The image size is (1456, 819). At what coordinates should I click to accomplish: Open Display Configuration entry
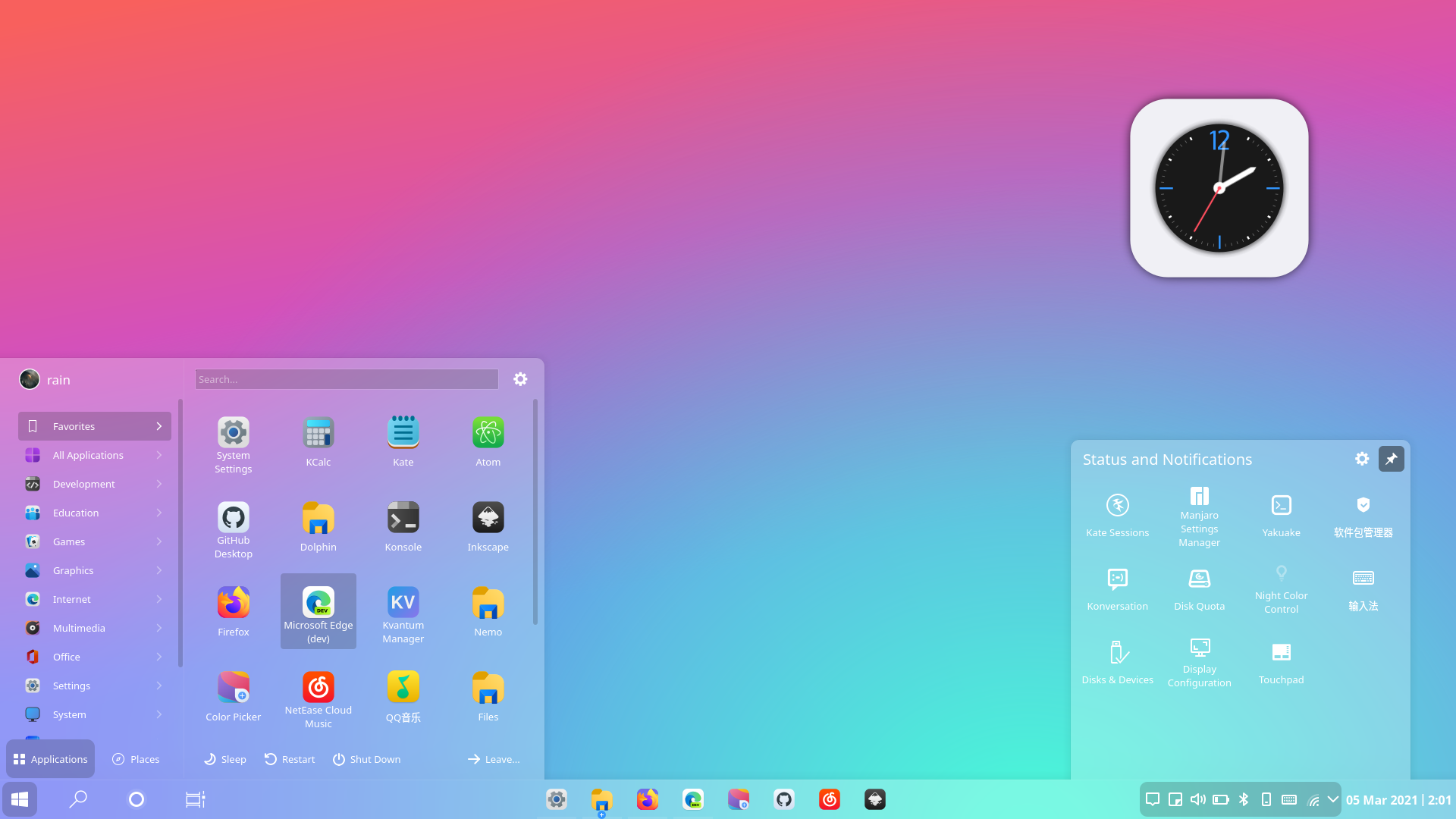click(1199, 663)
